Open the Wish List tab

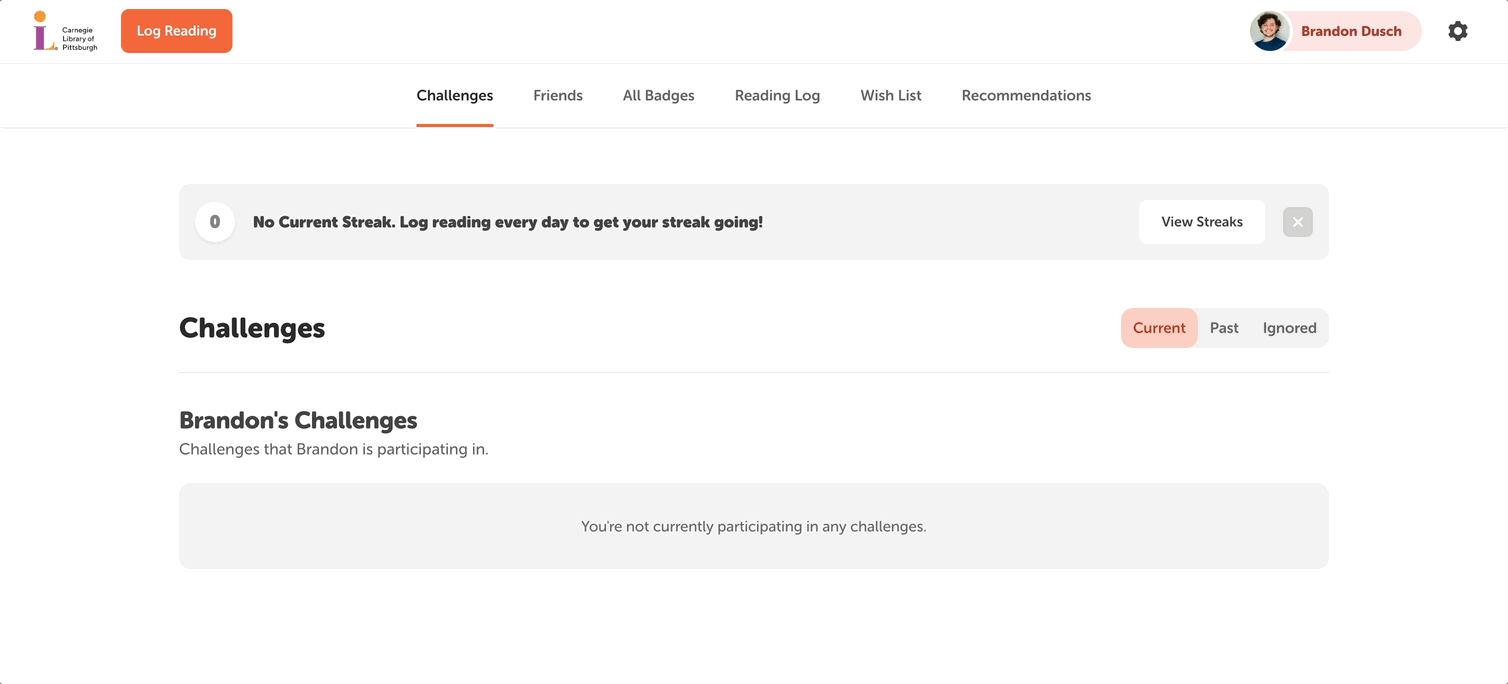click(x=891, y=95)
